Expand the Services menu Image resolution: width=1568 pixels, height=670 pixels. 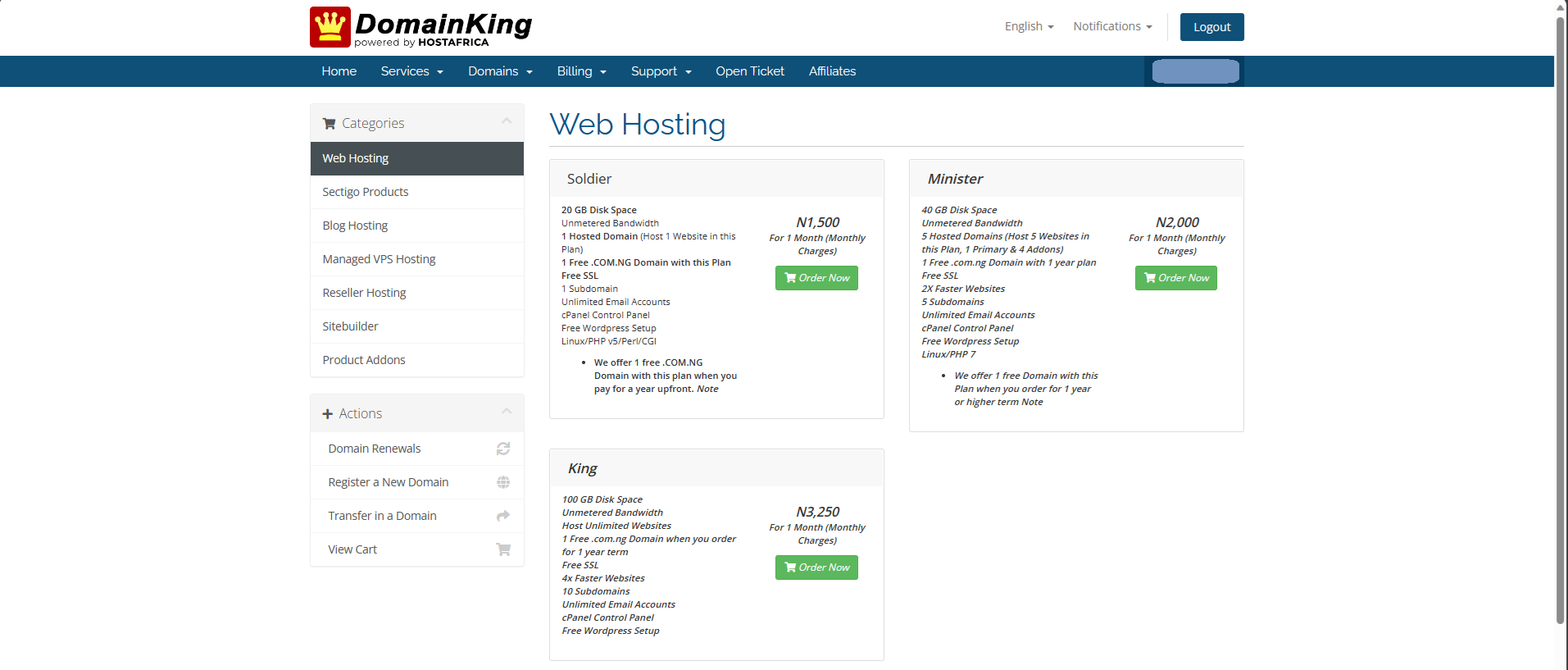pyautogui.click(x=411, y=71)
